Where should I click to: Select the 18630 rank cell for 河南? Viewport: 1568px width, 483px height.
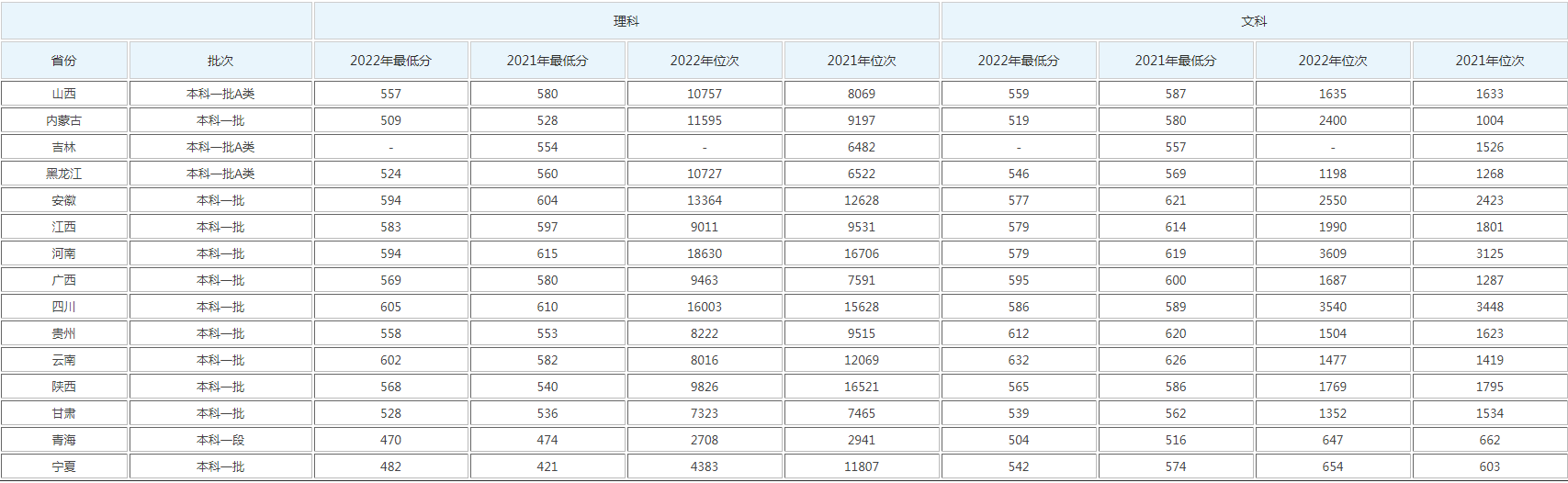(x=705, y=253)
